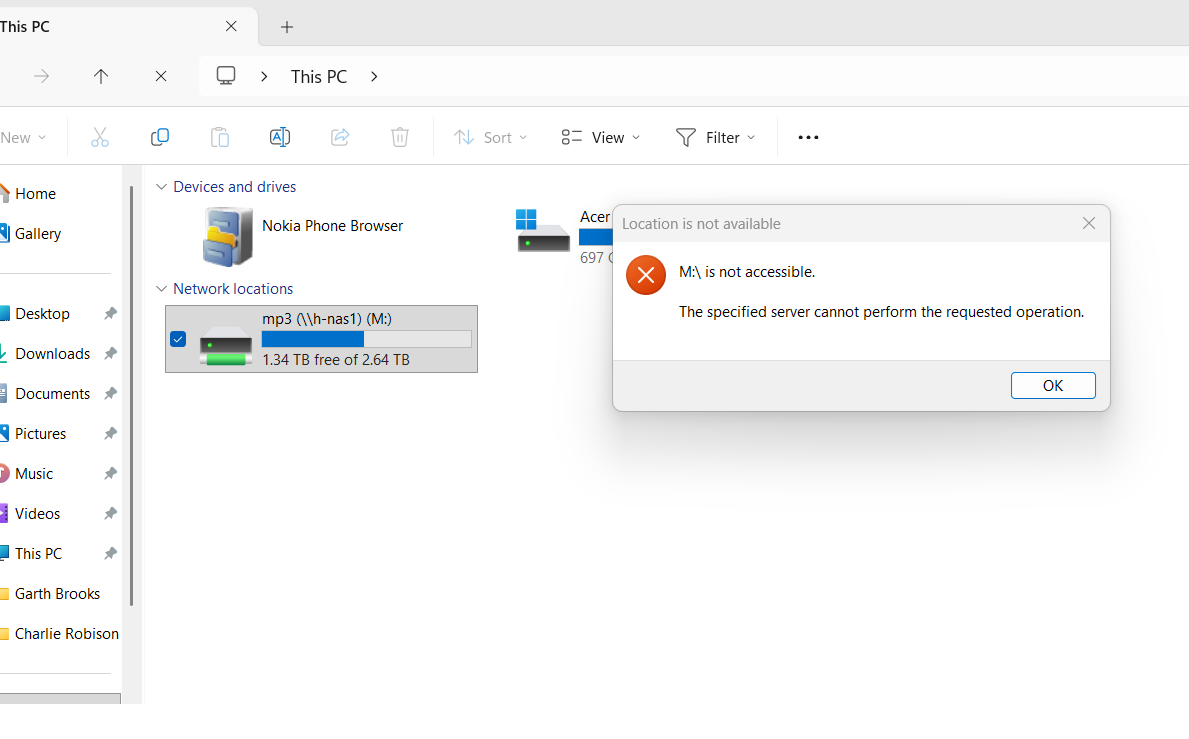The image size is (1189, 739).
Task: Collapse the Network locations group
Action: click(x=161, y=289)
